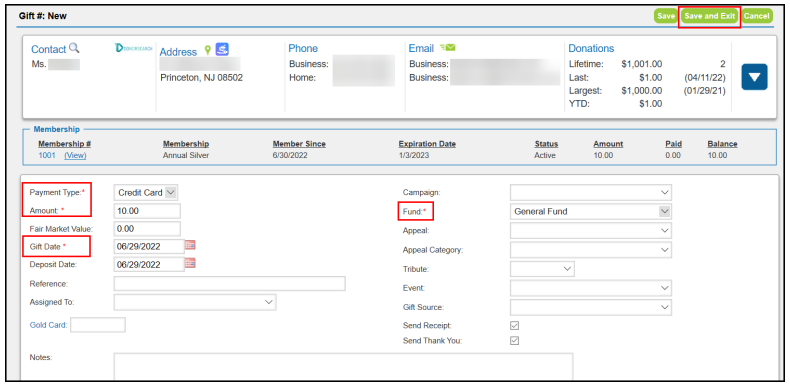Screen dimensions: 790x386
Task: Open the Fund dropdown showing General Fund
Action: (x=591, y=212)
